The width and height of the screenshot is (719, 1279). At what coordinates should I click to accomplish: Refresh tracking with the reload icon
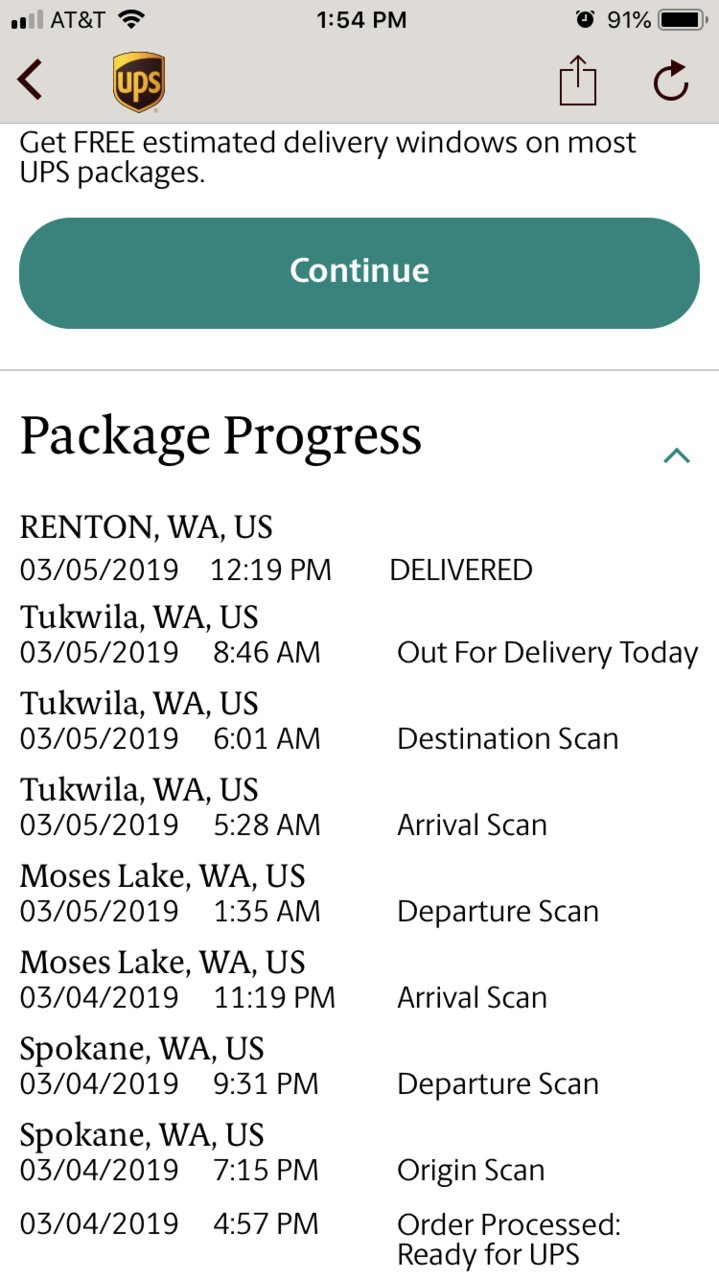tap(671, 81)
